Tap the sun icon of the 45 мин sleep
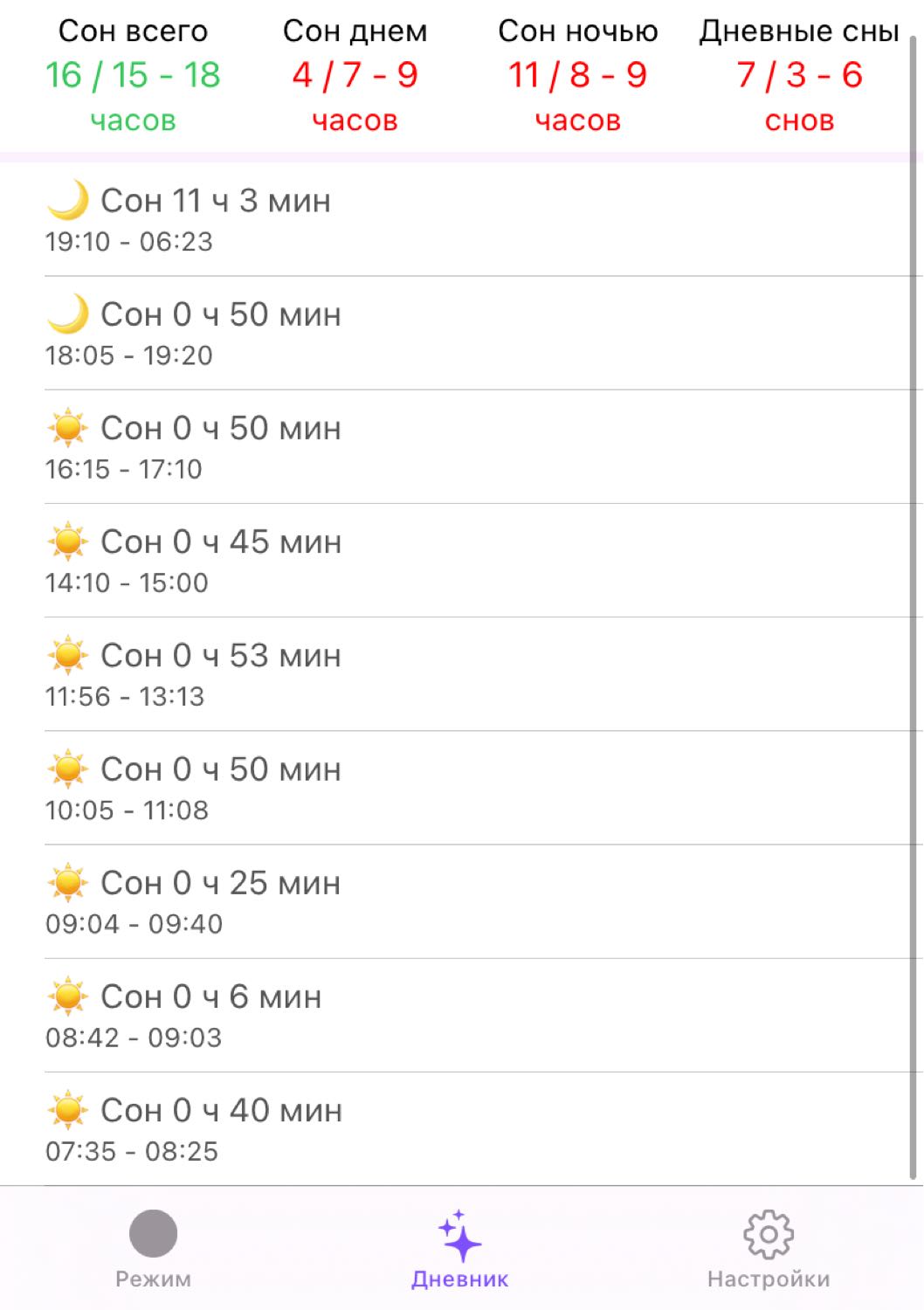924x1310 pixels. (68, 541)
